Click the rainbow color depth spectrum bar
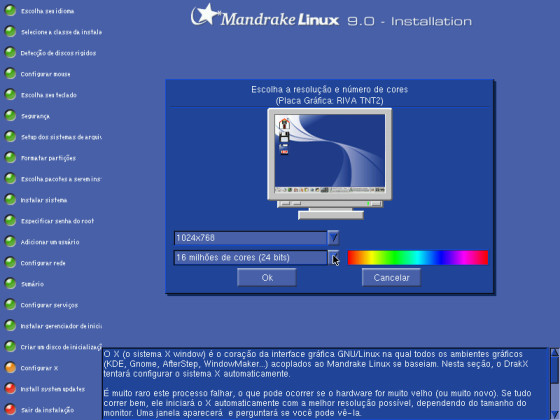Image resolution: width=560 pixels, height=420 pixels. point(418,258)
